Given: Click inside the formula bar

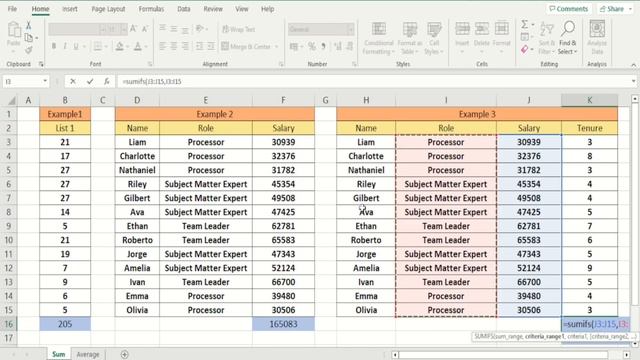Looking at the screenshot, I should (373, 81).
